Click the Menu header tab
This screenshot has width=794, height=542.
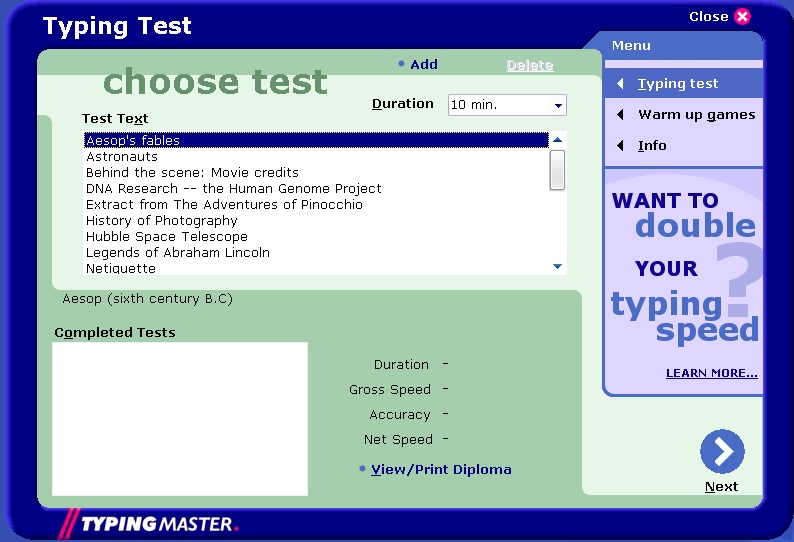(x=679, y=46)
